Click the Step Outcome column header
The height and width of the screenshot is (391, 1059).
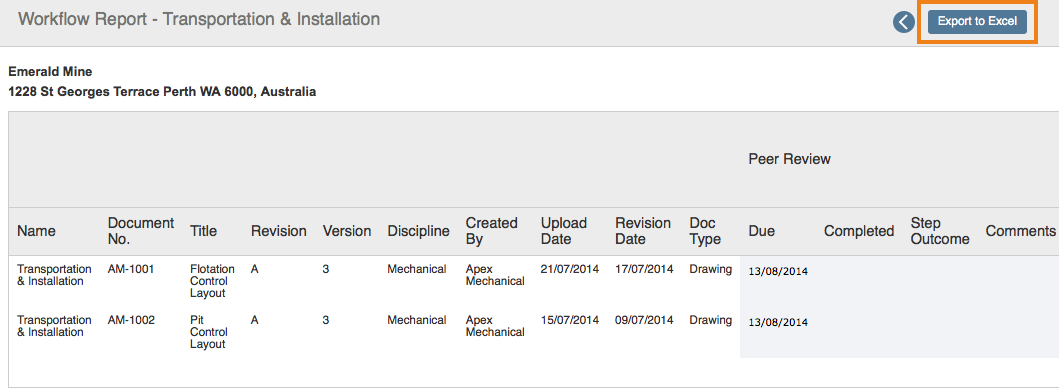click(939, 231)
